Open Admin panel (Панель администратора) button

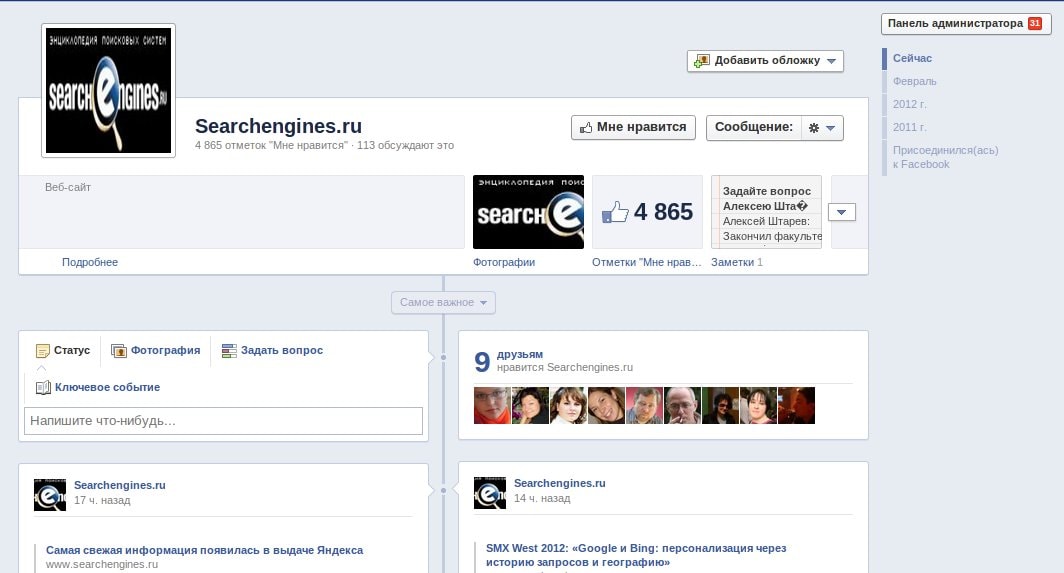(966, 24)
